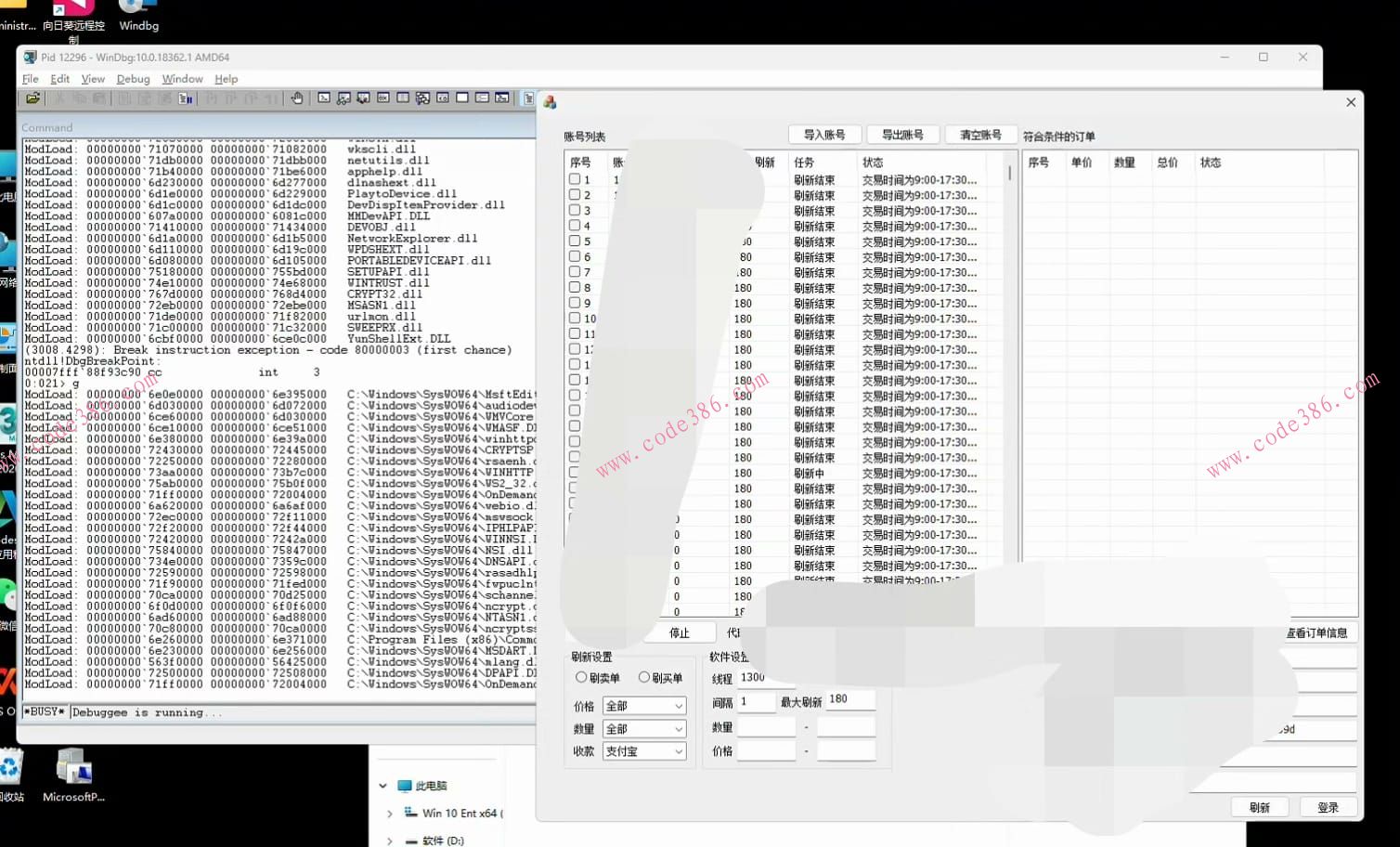Open the 价格 dropdown in 刷新设置
Image resolution: width=1400 pixels, height=847 pixels.
pos(644,706)
